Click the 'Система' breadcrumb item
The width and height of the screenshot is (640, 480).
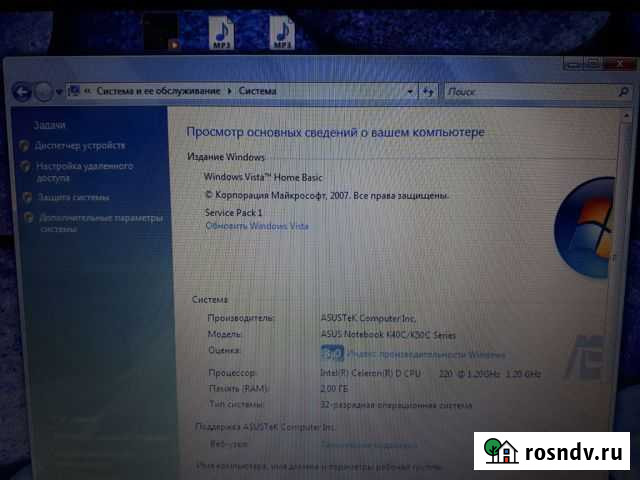(257, 91)
